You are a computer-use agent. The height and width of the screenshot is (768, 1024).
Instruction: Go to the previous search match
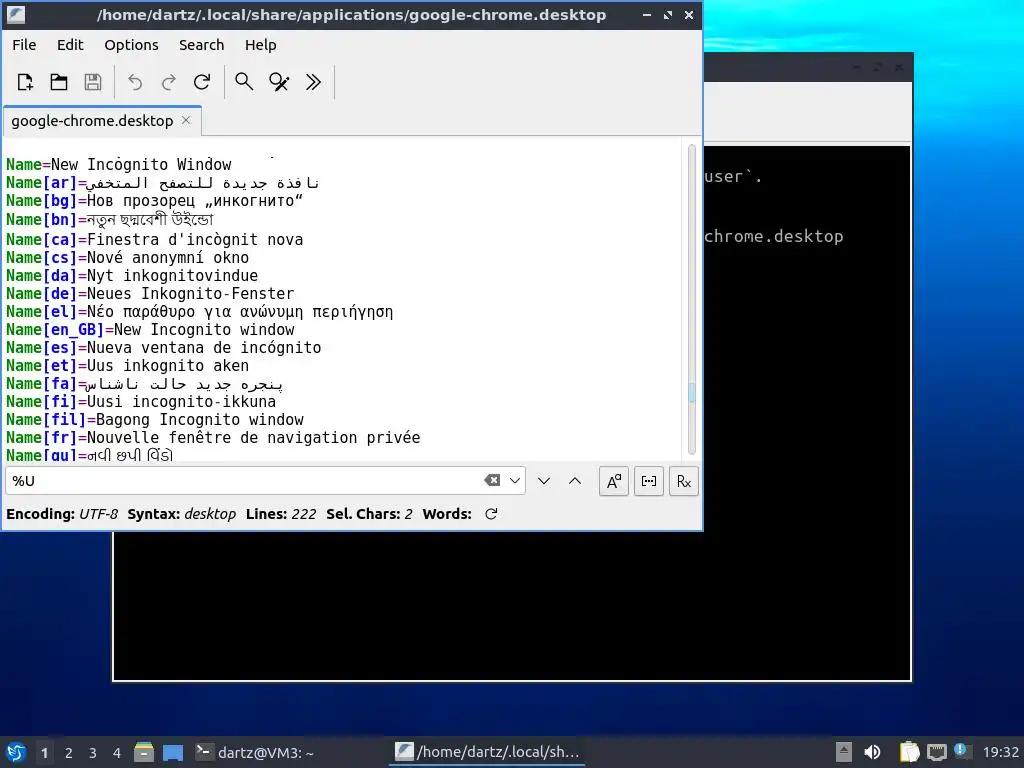[575, 481]
